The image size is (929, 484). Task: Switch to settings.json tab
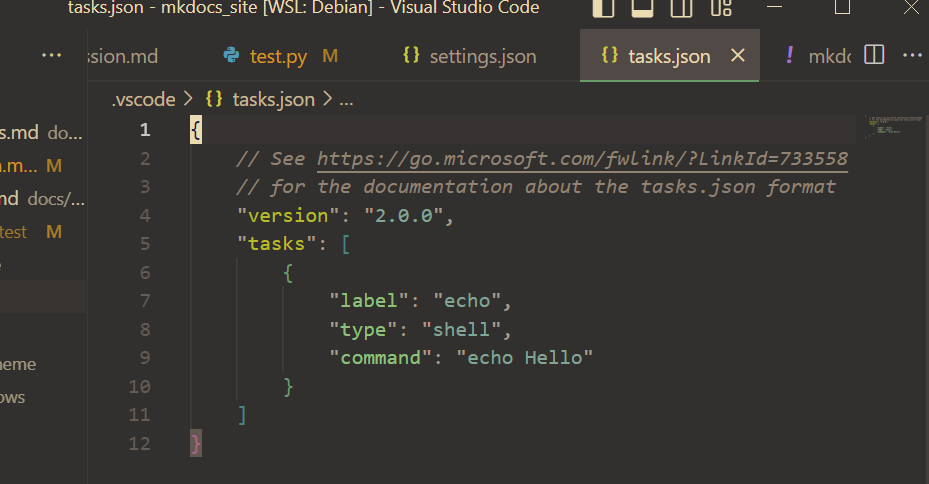(483, 56)
